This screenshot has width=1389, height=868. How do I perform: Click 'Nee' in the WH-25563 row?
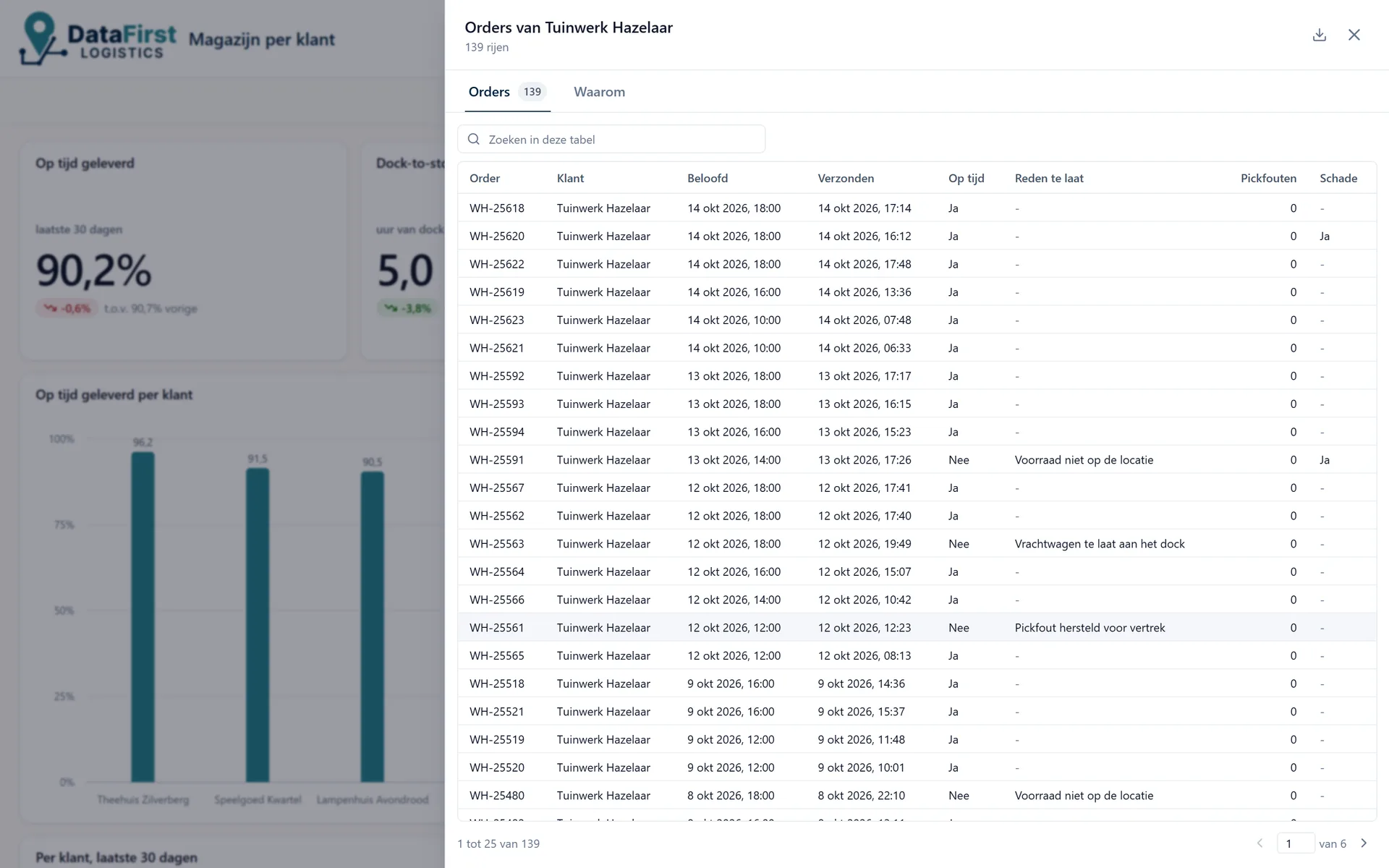(x=959, y=544)
